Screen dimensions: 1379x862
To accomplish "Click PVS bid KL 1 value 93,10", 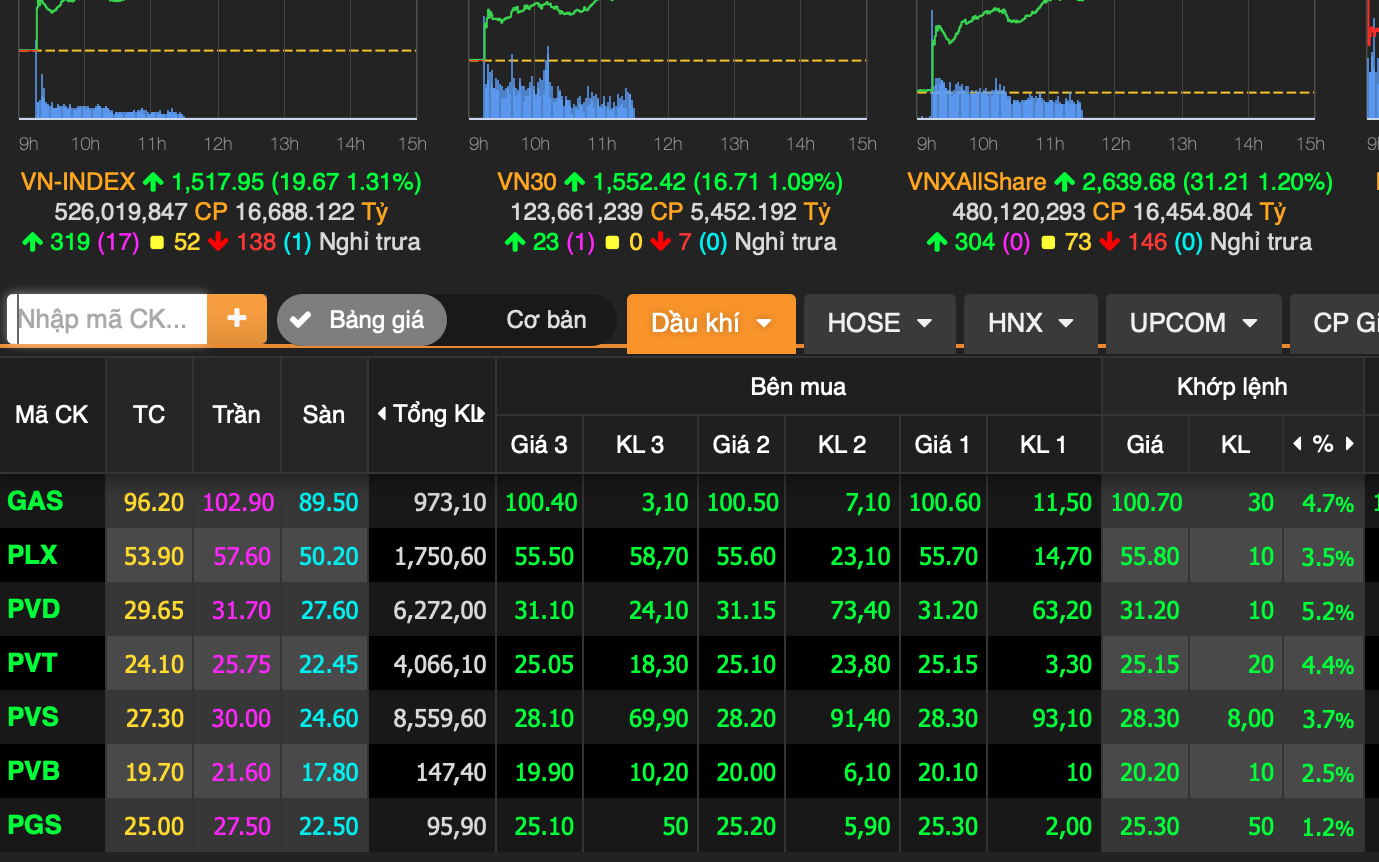I will [1062, 718].
